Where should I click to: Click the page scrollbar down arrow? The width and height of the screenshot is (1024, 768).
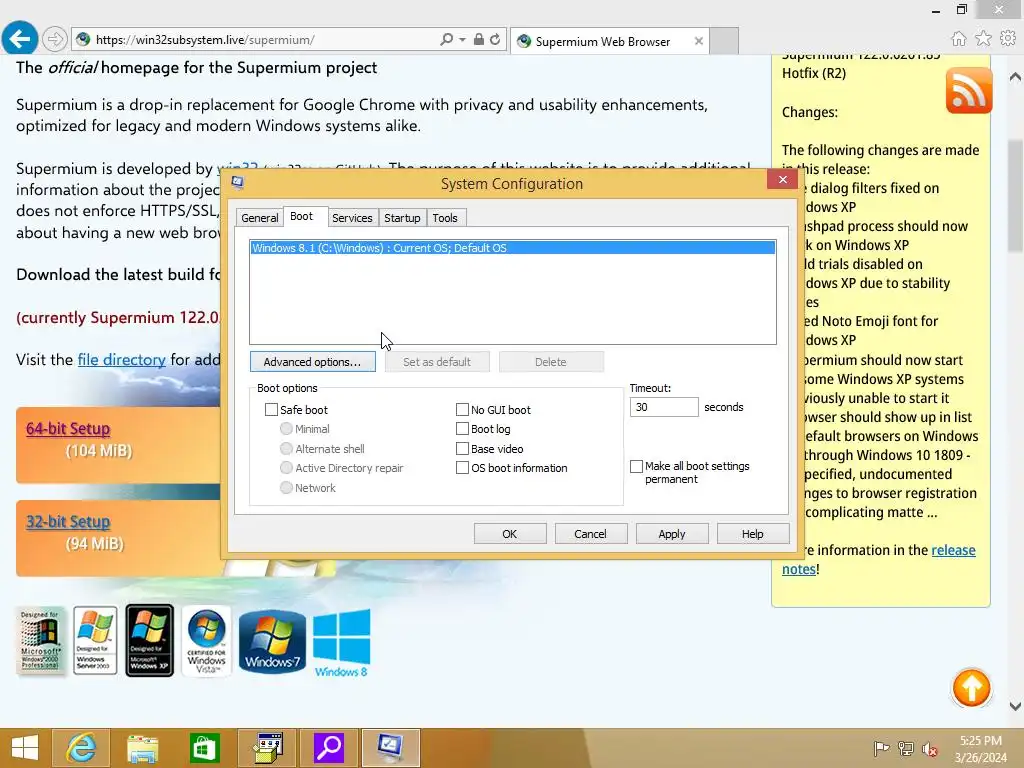click(1016, 706)
